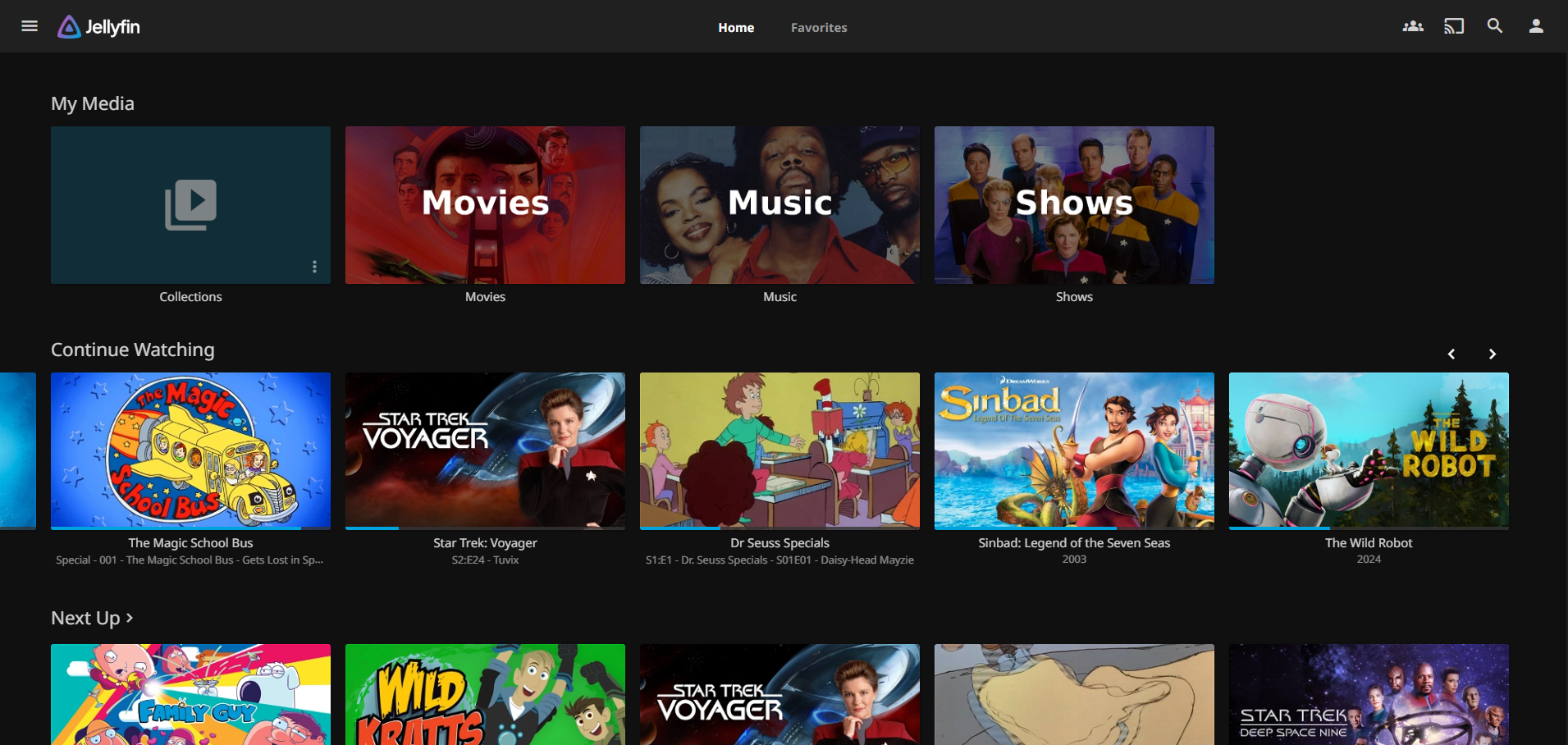Click Sinbad playback progress bar
Image resolution: width=1568 pixels, height=745 pixels.
point(1074,528)
